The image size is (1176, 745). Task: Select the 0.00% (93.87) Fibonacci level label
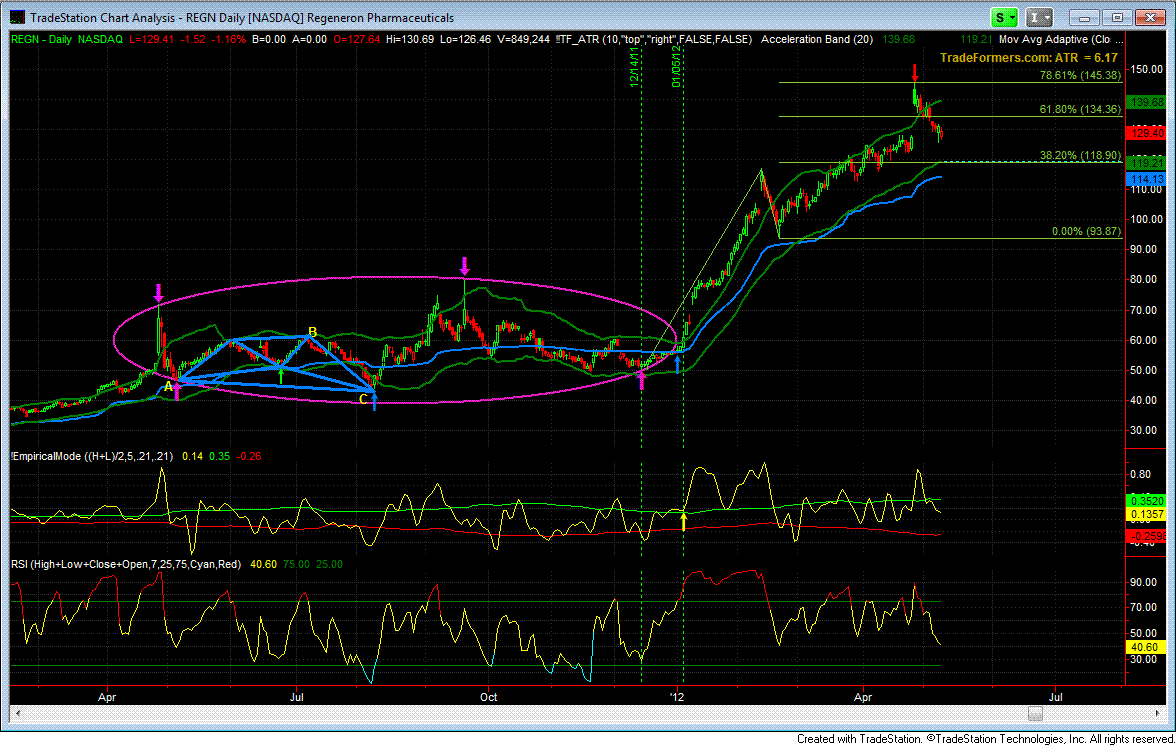tap(1087, 231)
